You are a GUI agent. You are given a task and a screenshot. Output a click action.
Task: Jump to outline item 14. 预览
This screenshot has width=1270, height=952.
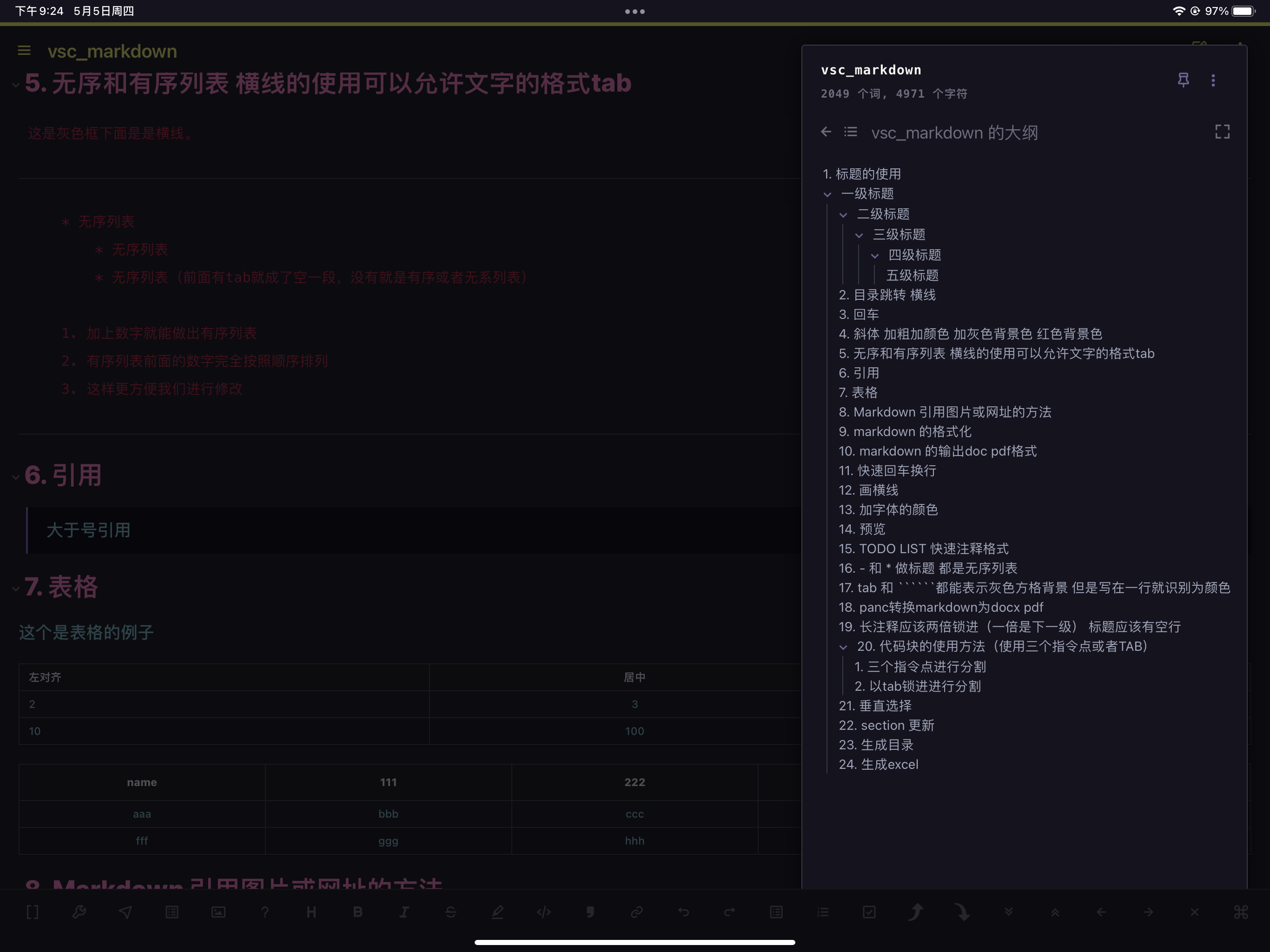tap(862, 529)
